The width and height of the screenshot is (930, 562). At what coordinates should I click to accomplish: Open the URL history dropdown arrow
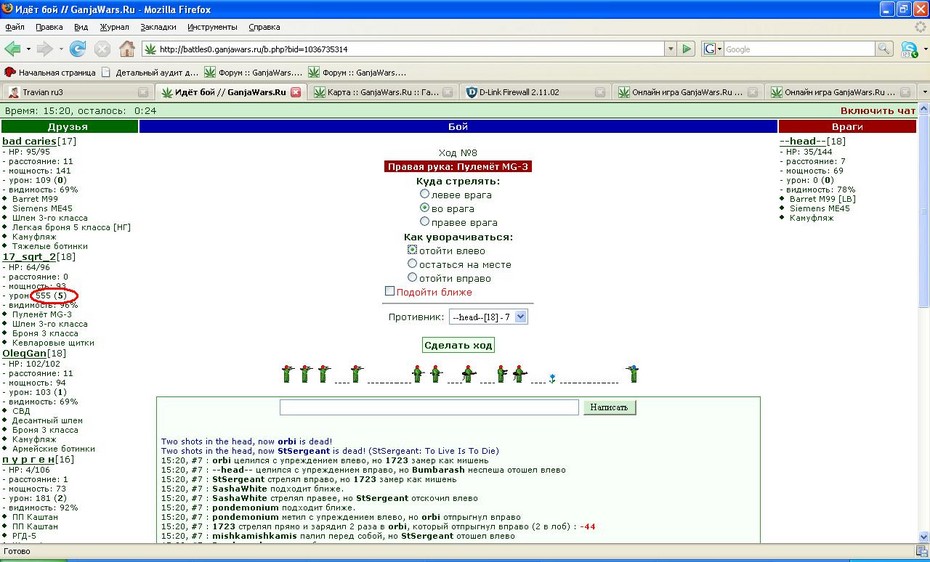point(670,49)
